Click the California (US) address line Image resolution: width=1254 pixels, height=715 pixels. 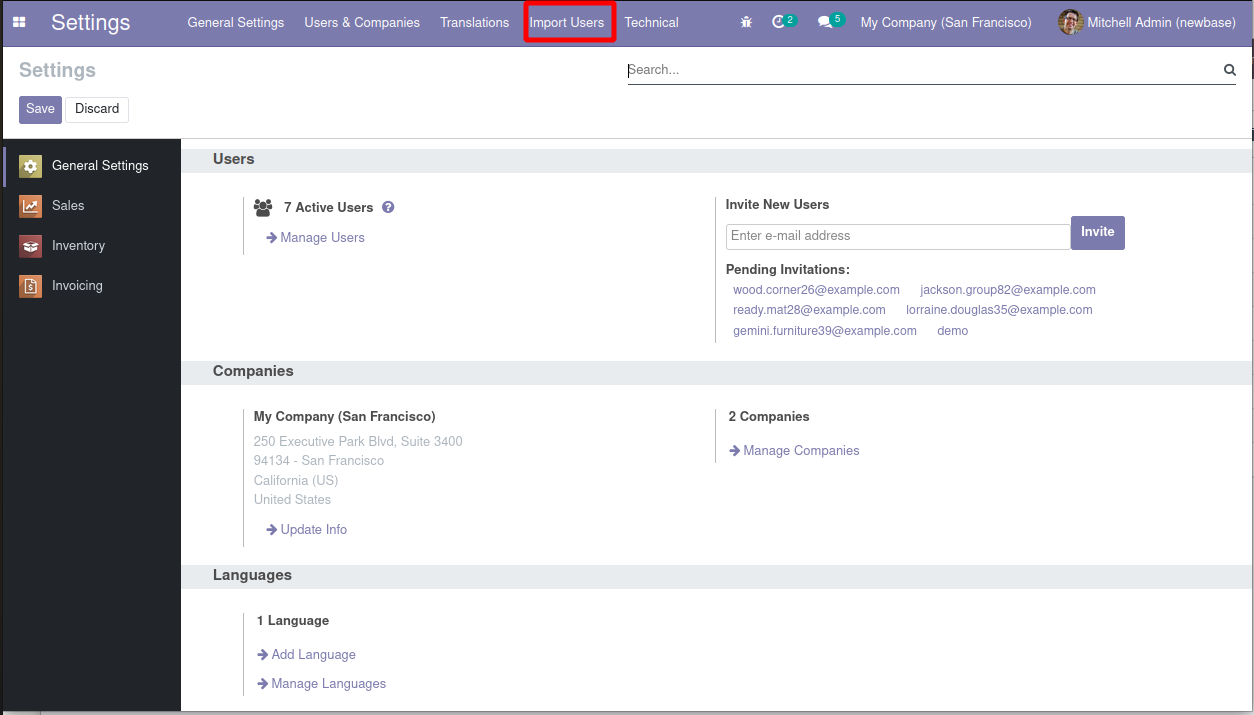tap(296, 480)
